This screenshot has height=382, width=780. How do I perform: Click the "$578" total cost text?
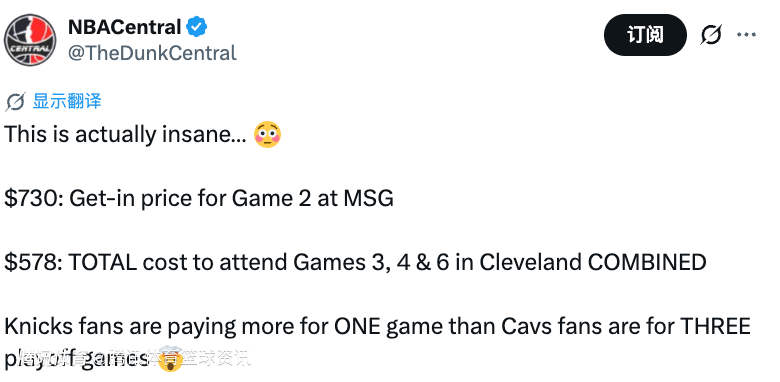pos(32,262)
